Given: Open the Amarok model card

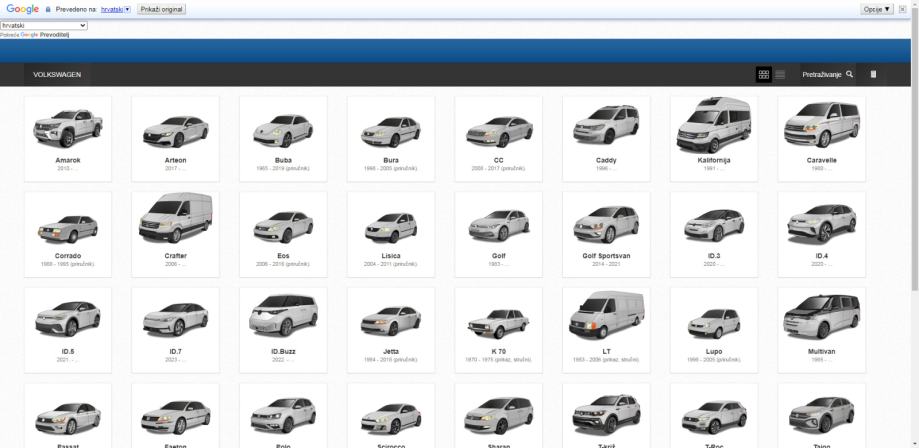Looking at the screenshot, I should (x=68, y=139).
